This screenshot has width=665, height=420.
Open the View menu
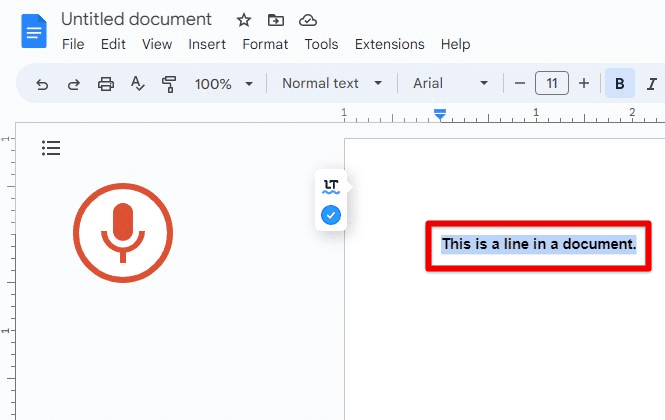coord(157,44)
